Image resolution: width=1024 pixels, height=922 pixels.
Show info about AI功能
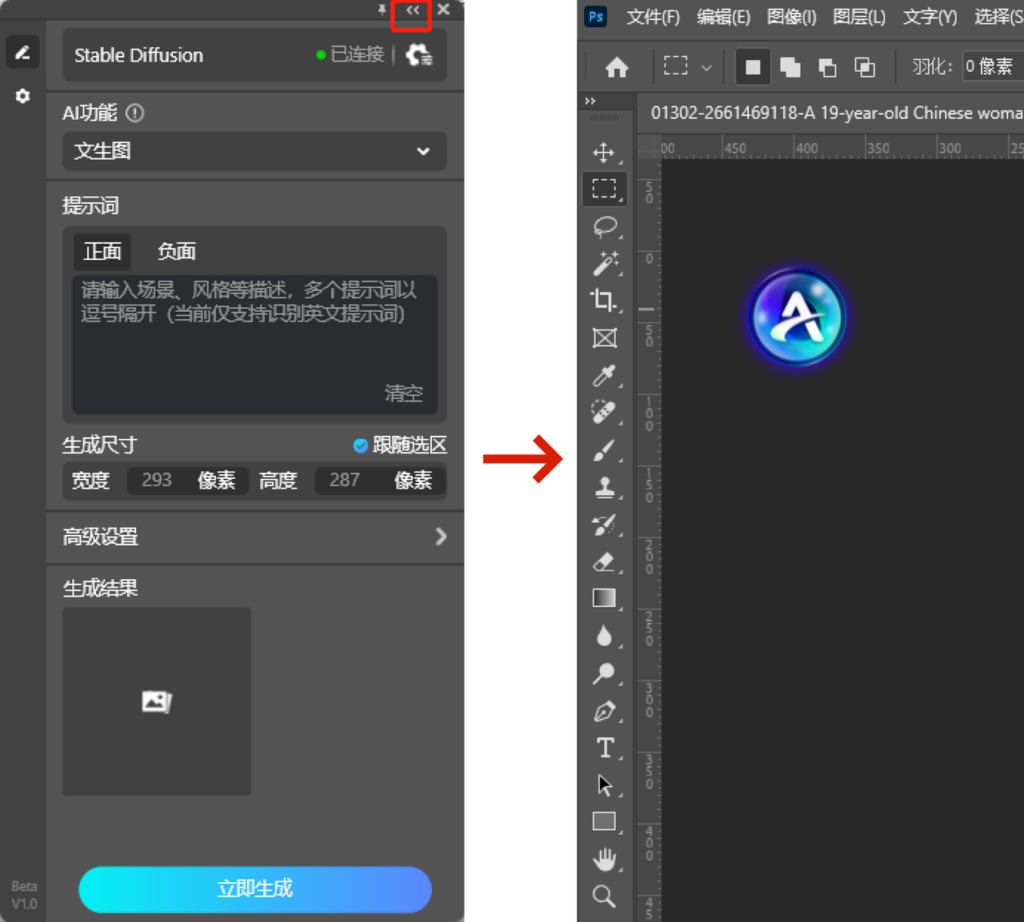[x=135, y=114]
